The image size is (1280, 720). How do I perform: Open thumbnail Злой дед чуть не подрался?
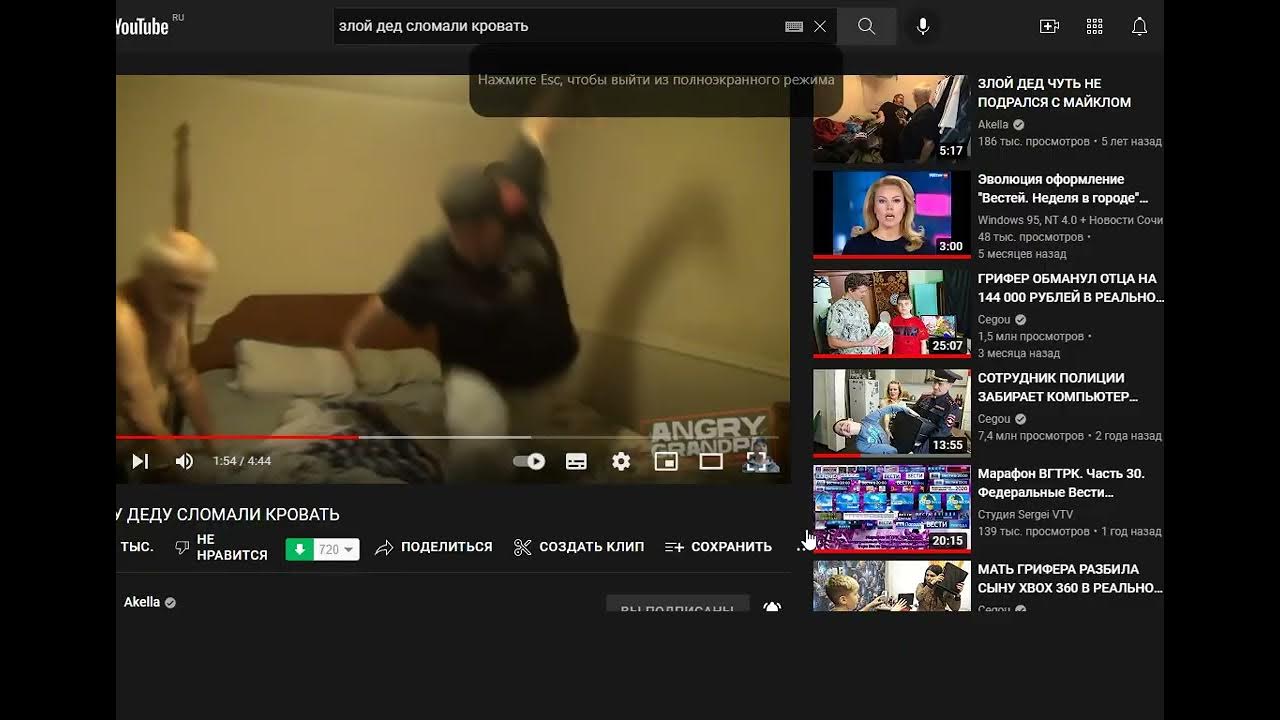(892, 119)
